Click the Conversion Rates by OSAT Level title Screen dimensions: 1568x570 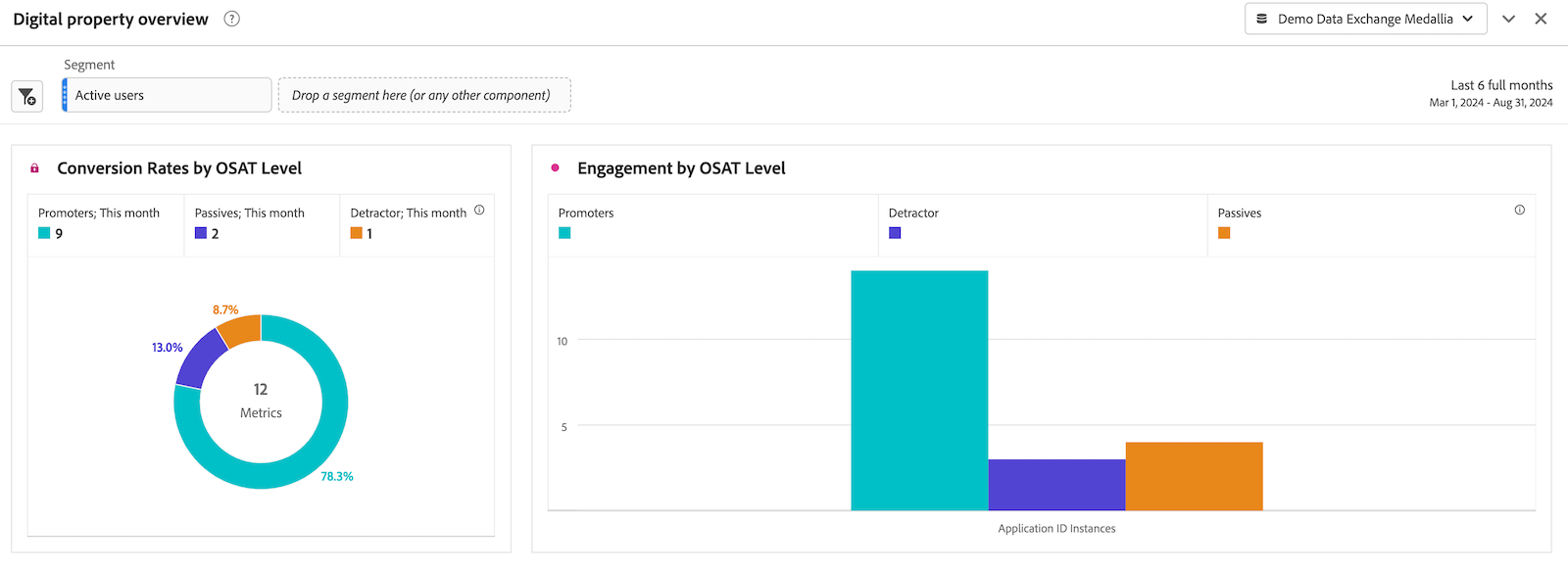click(x=179, y=168)
